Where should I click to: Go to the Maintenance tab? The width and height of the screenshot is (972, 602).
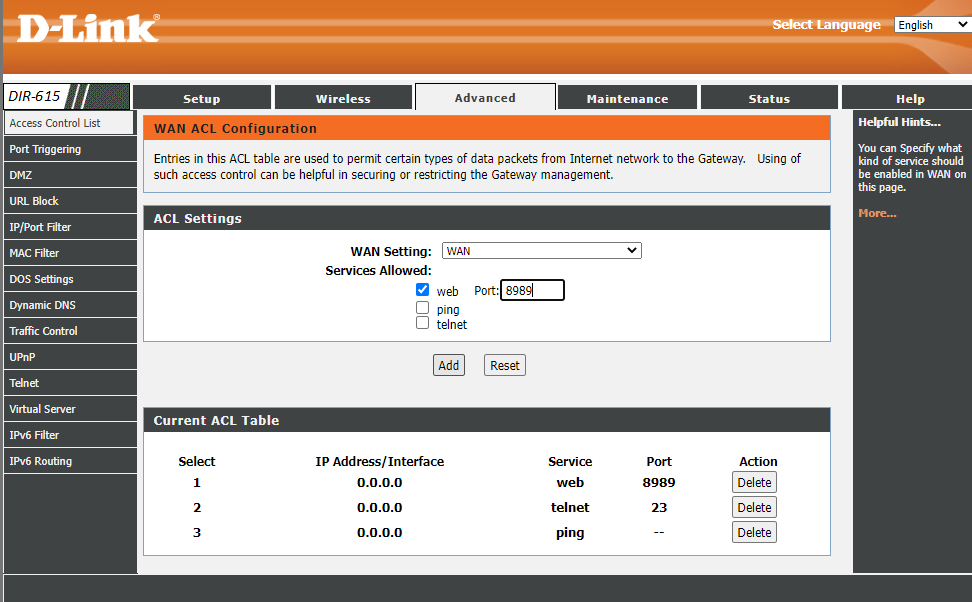[627, 98]
